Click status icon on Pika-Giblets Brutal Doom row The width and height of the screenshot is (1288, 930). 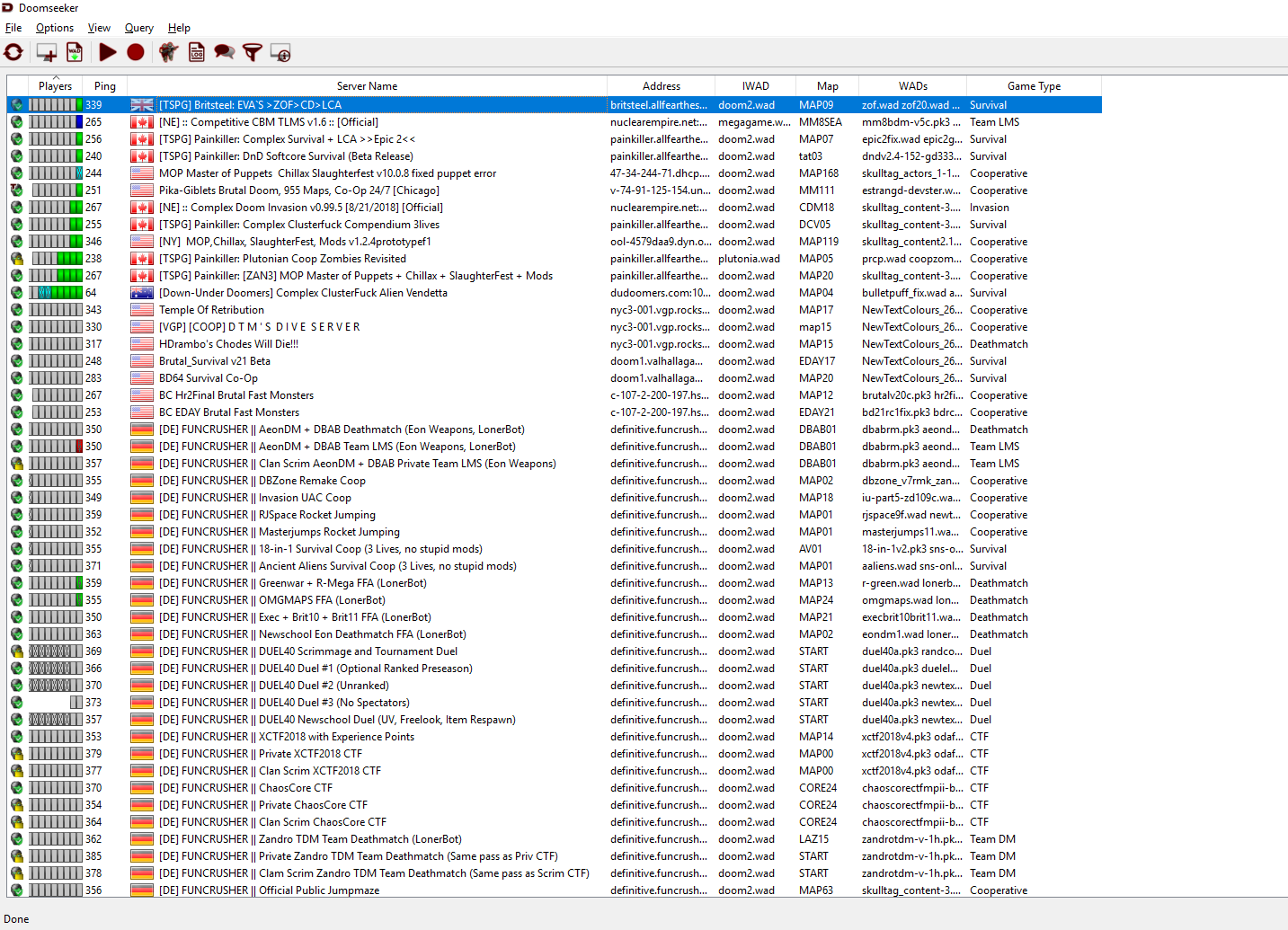pyautogui.click(x=16, y=190)
